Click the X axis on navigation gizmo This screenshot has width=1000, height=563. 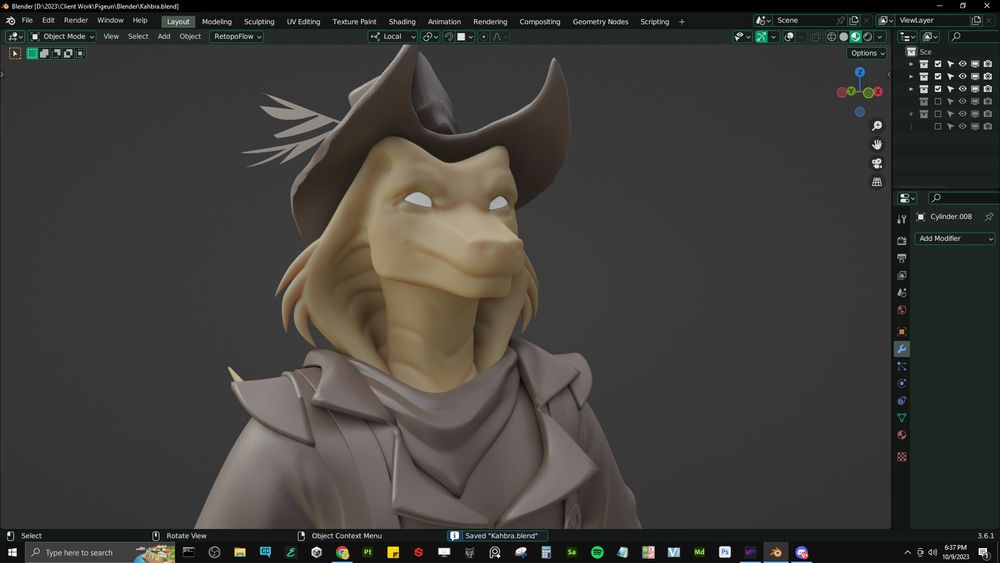point(878,92)
